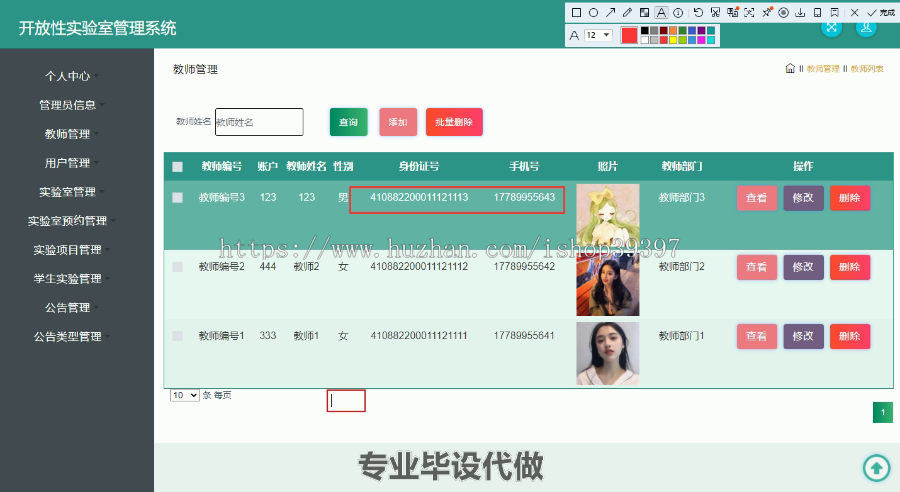The width and height of the screenshot is (900, 492).
Task: Click 修改 for 教师编号3
Action: (x=803, y=198)
